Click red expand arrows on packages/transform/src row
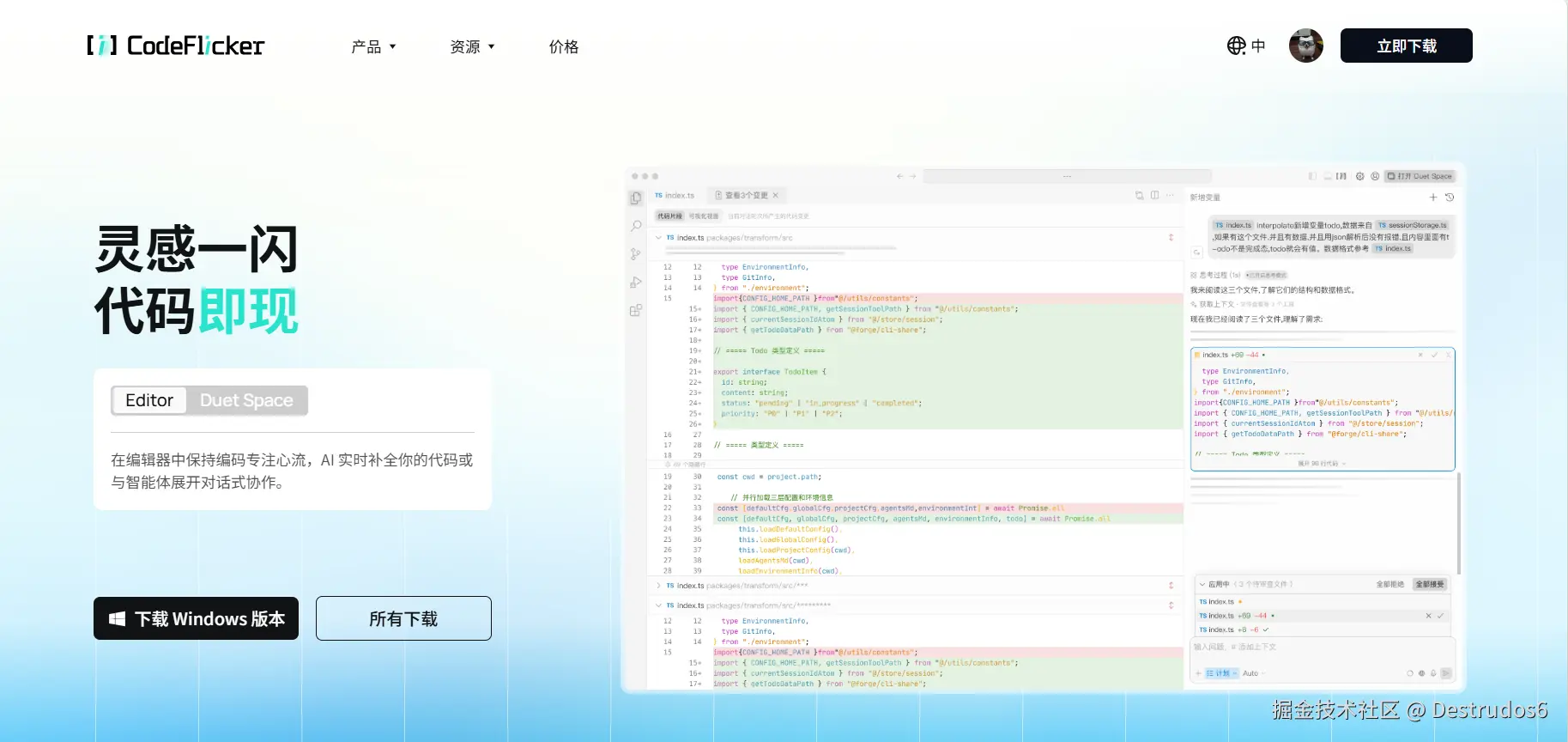 [x=1171, y=238]
